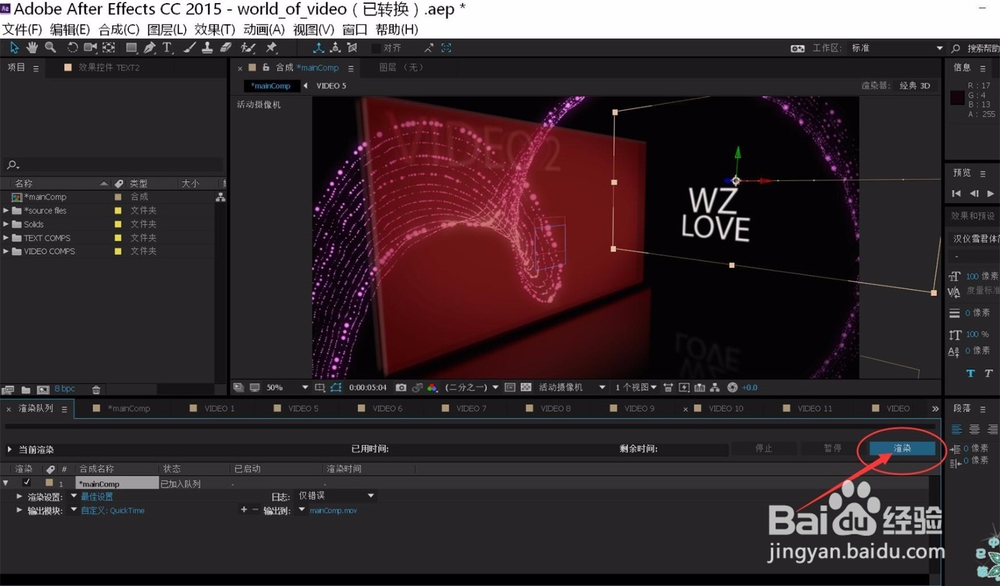This screenshot has height=586, width=1000.
Task: Open the channel and color management icon
Action: (x=432, y=387)
